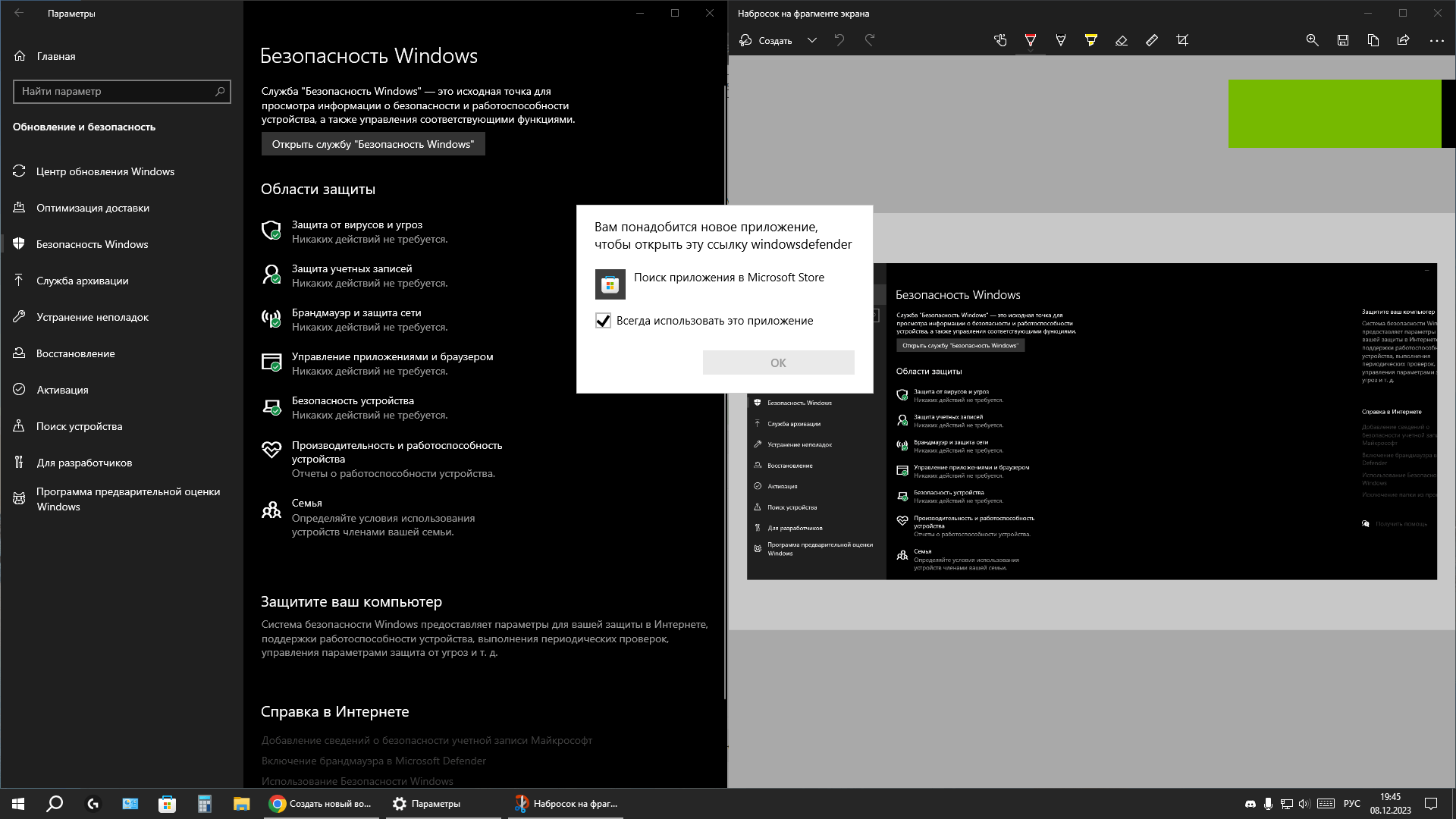Open Добавление сведений о безопасности учетной записи link
This screenshot has width=1456, height=819.
point(426,740)
